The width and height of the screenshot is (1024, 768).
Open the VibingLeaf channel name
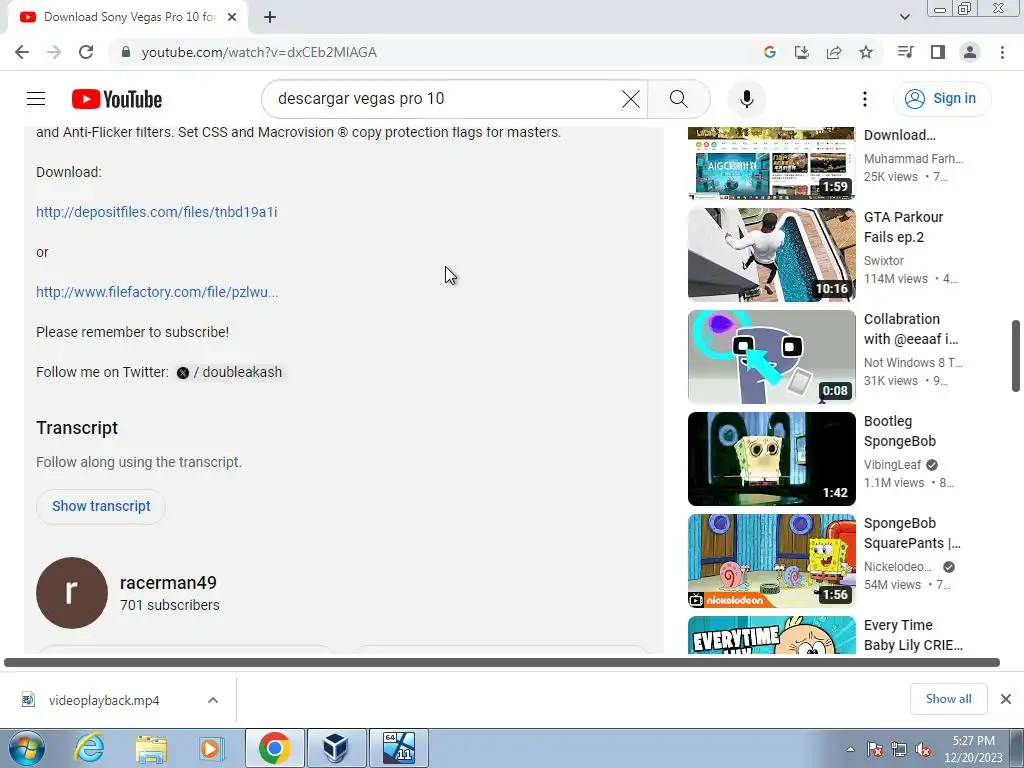point(892,464)
